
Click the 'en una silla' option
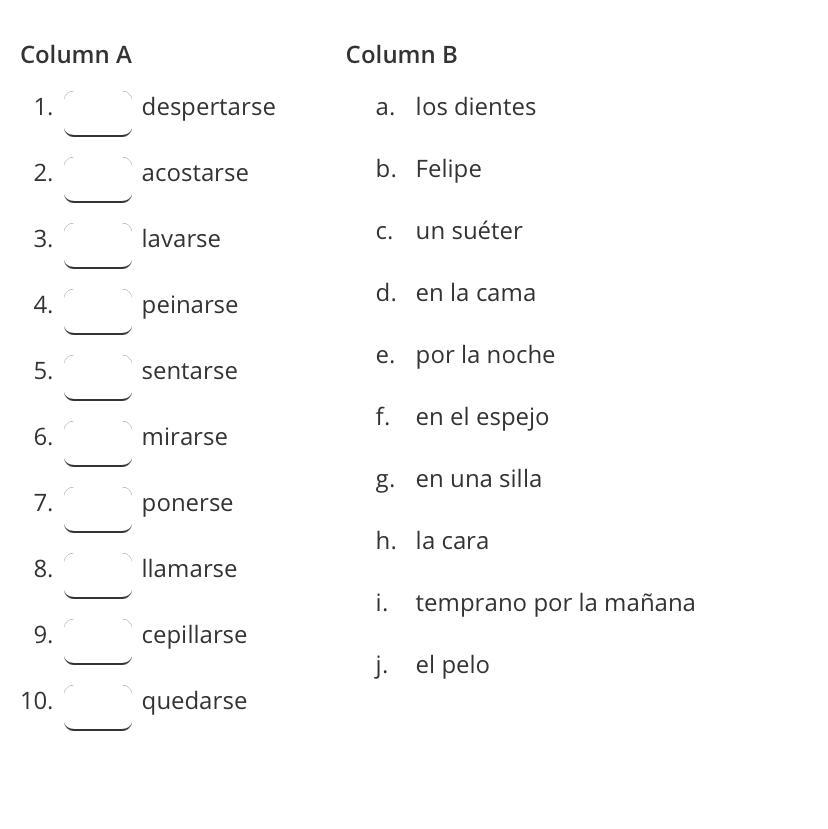pyautogui.click(x=478, y=479)
